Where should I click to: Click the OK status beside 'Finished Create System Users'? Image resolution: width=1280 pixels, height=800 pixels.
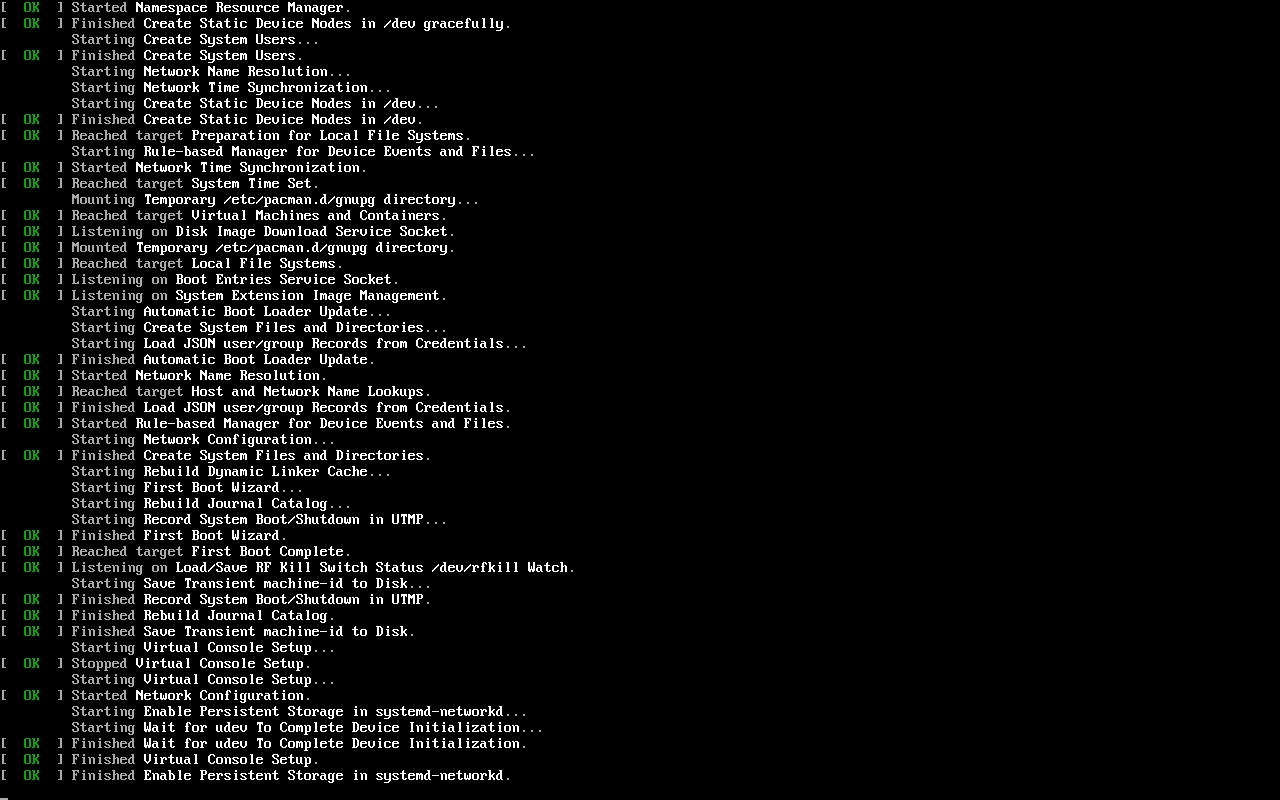[32, 55]
